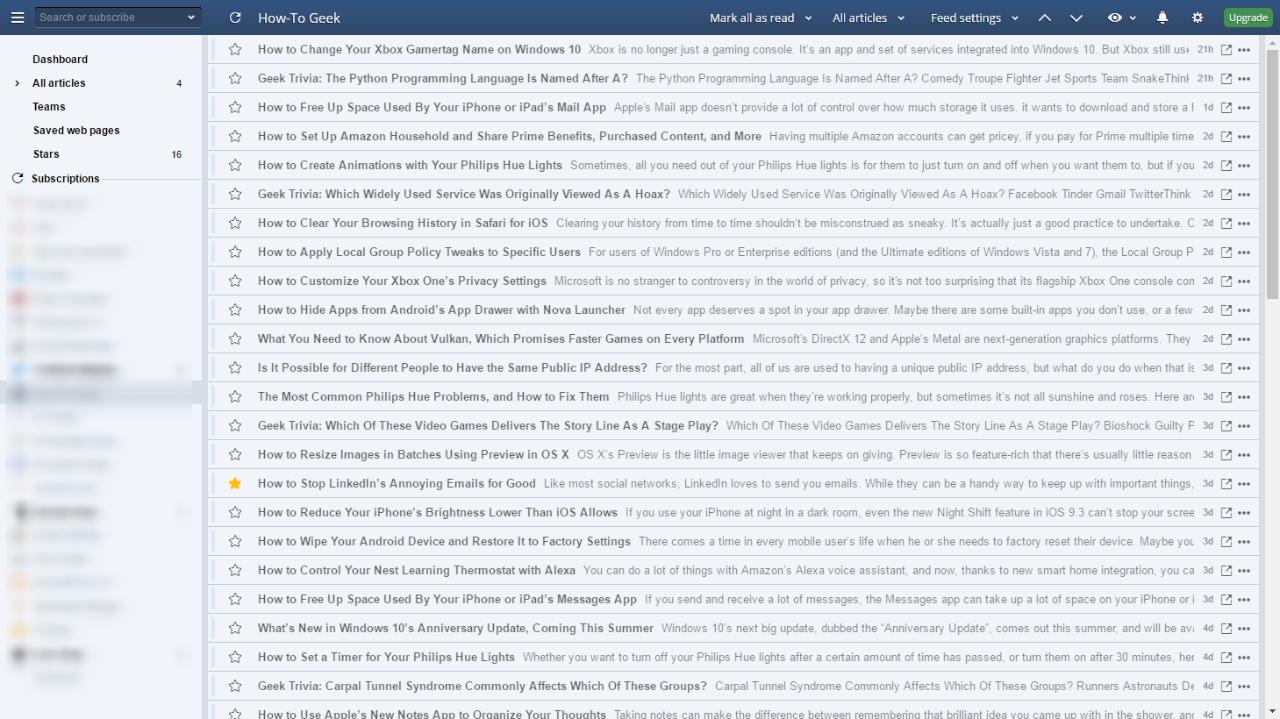
Task: Open Subscriptions section label
Action: tap(65, 178)
